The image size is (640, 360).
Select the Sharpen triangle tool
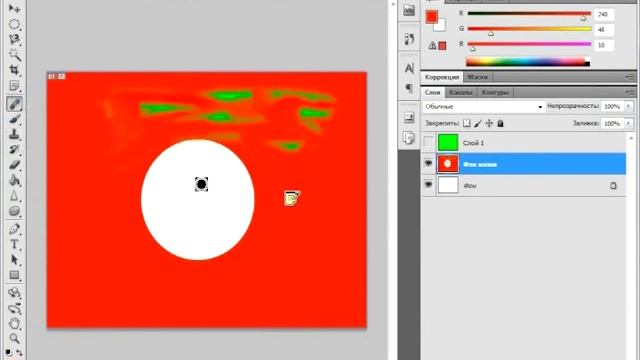(14, 196)
